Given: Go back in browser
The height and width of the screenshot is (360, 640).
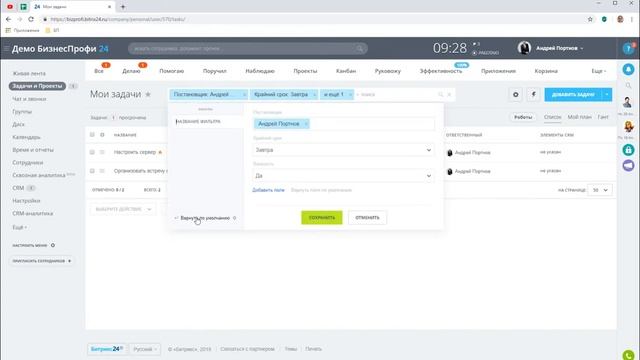Looking at the screenshot, I should pos(8,19).
